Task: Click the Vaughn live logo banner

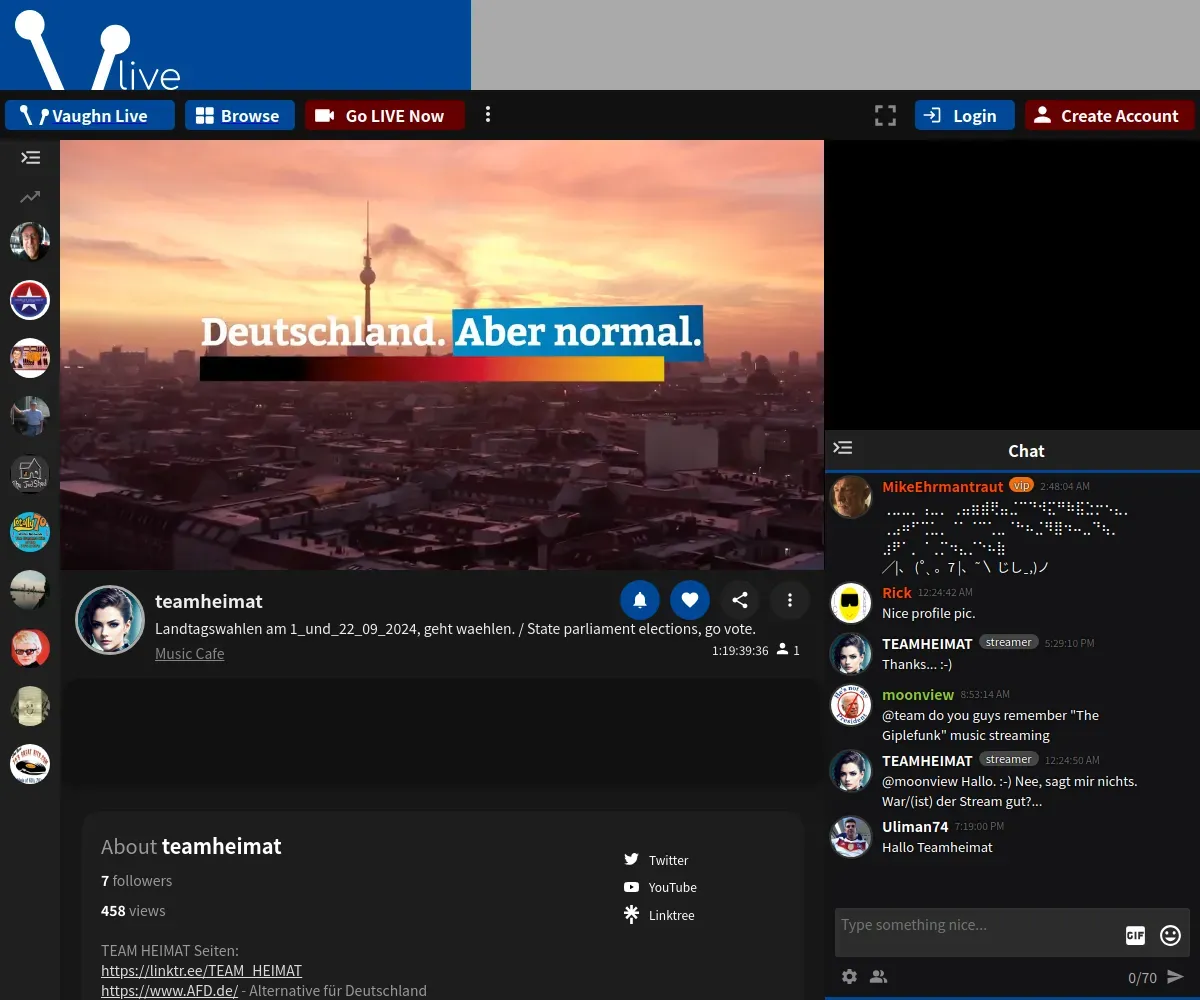Action: [235, 45]
